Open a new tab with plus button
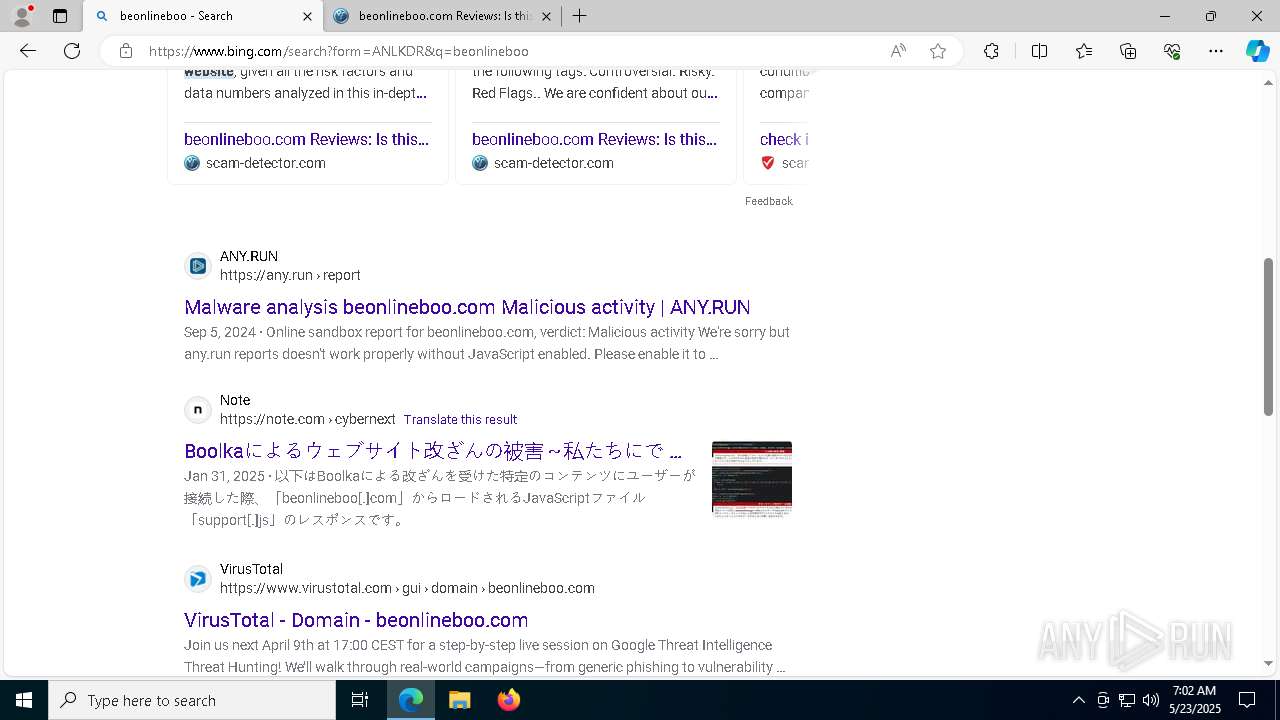1280x720 pixels. click(x=579, y=16)
